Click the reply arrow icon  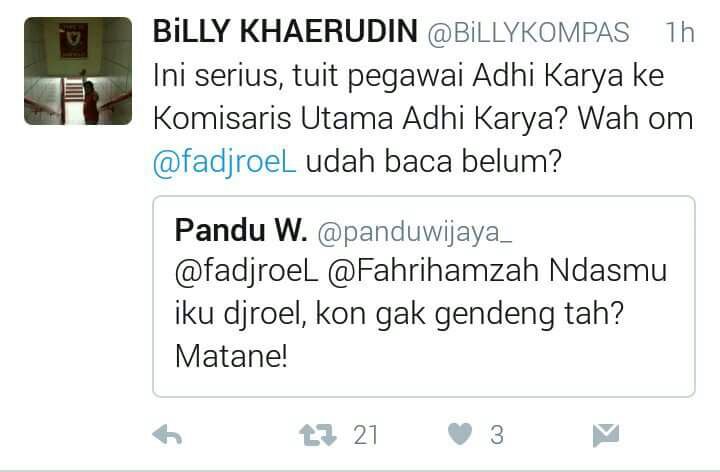tap(167, 435)
